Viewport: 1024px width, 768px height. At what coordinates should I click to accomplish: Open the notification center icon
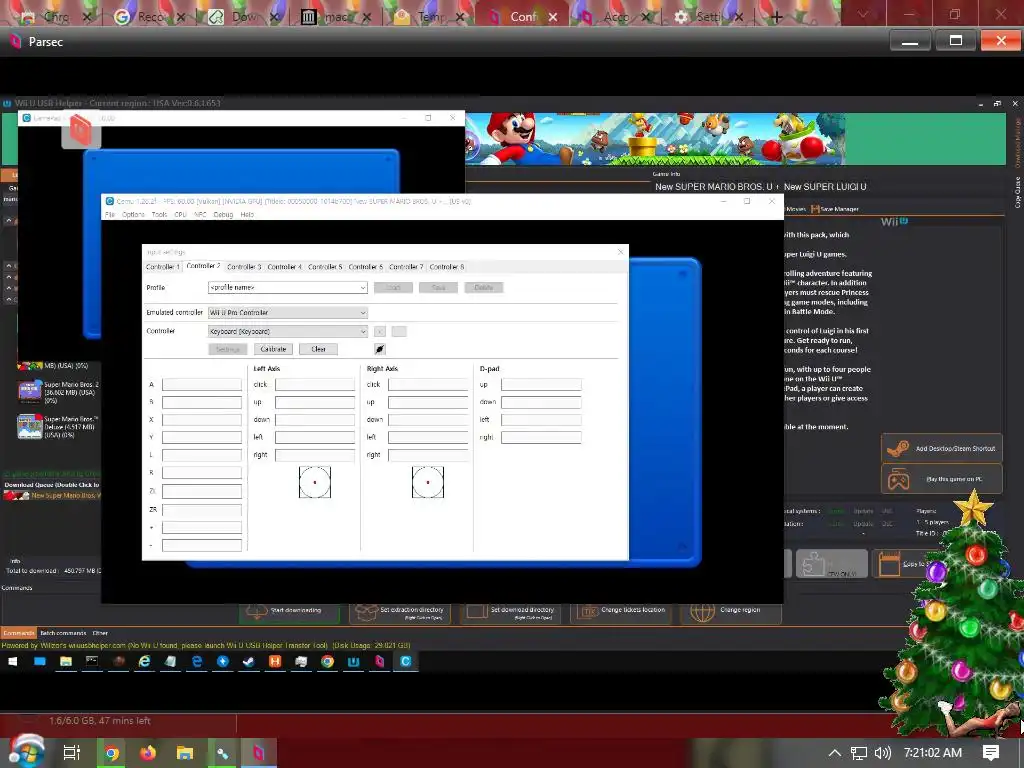[991, 753]
